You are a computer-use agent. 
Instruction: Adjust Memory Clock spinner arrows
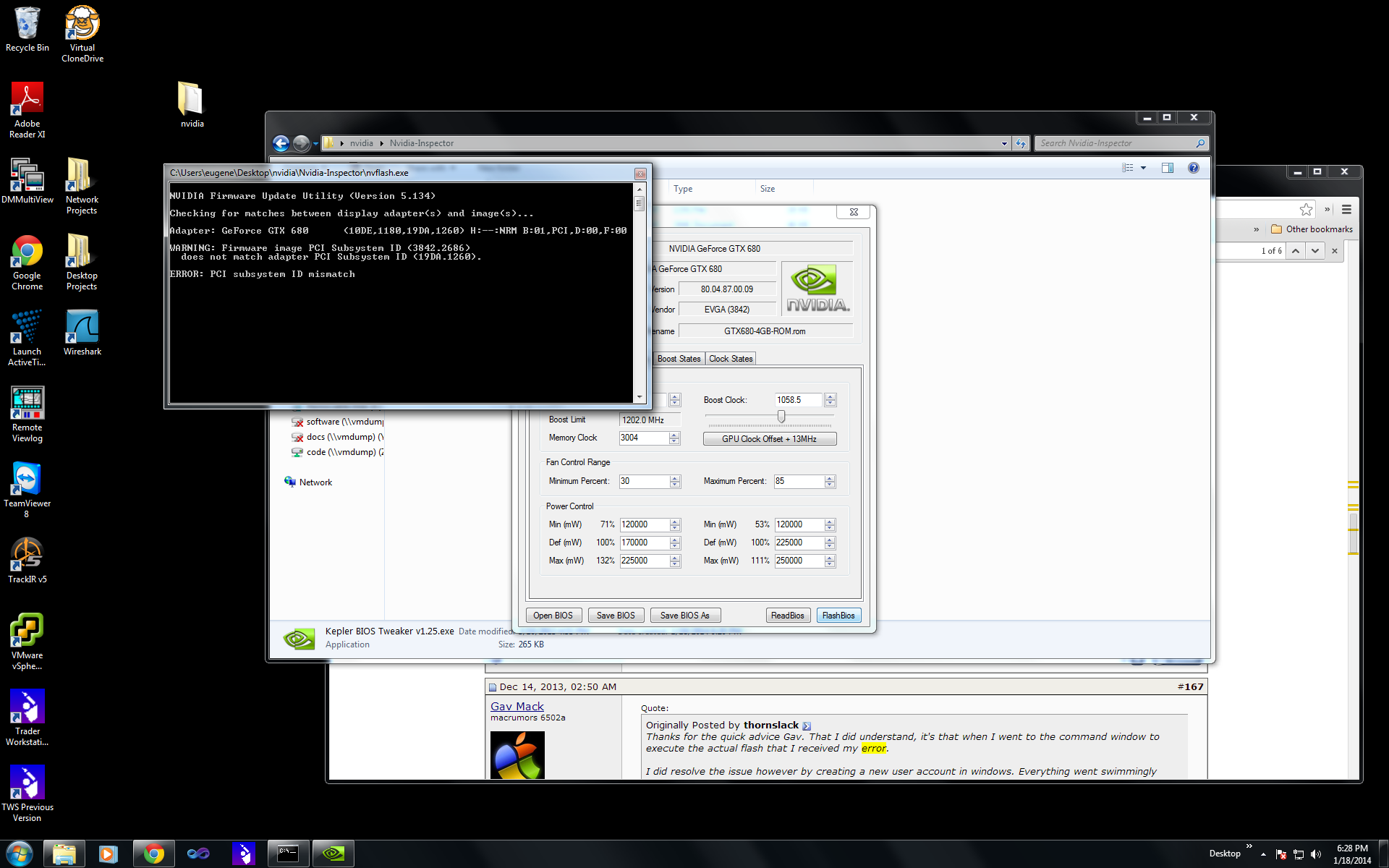(x=675, y=438)
